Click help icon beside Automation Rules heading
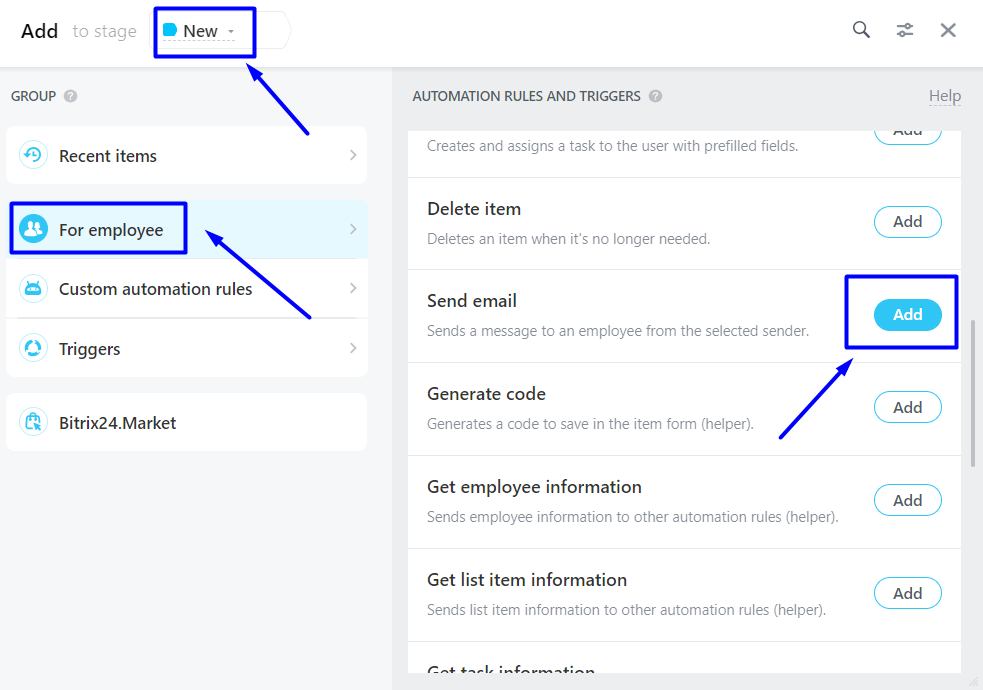Viewport: 983px width, 690px height. click(655, 96)
